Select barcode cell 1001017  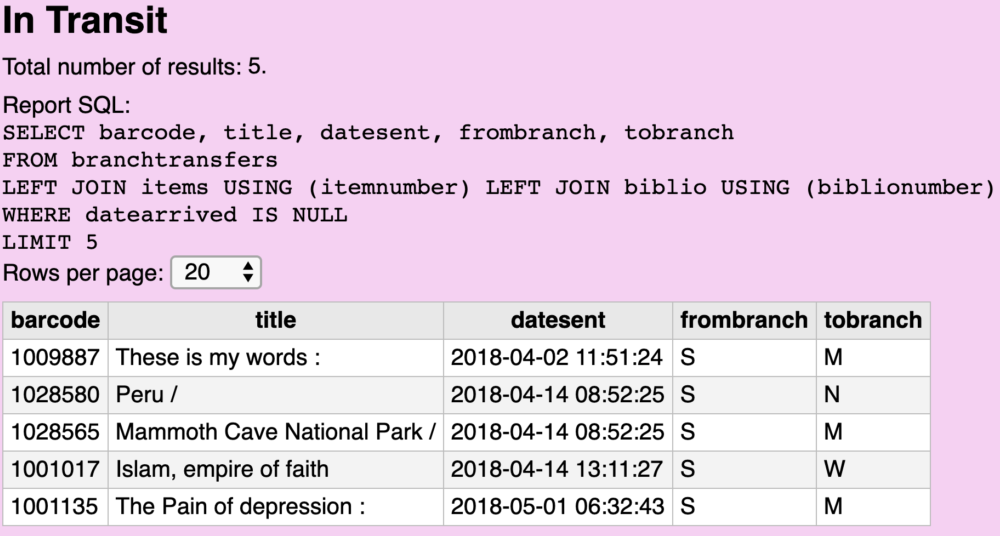pos(55,469)
